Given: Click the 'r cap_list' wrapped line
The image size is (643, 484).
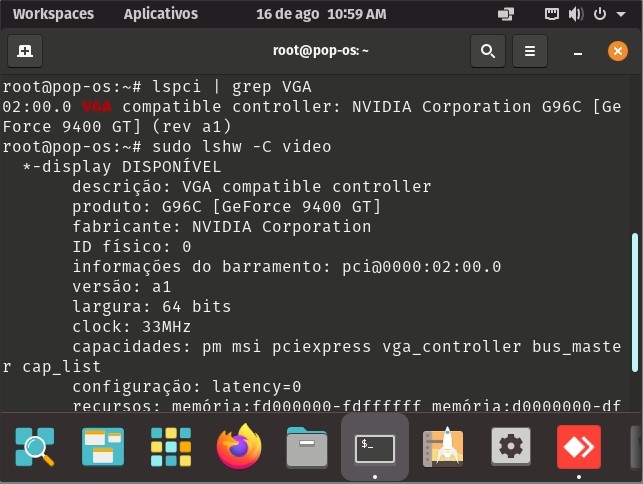Looking at the screenshot, I should (x=52, y=367).
